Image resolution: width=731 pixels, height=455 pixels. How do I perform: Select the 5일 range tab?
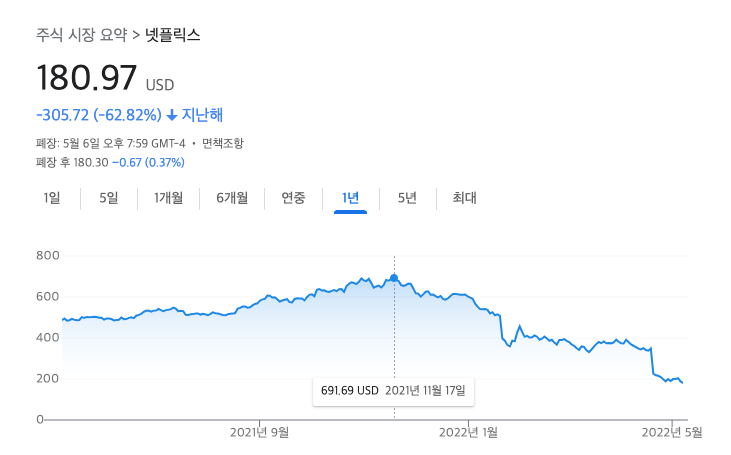pyautogui.click(x=108, y=198)
